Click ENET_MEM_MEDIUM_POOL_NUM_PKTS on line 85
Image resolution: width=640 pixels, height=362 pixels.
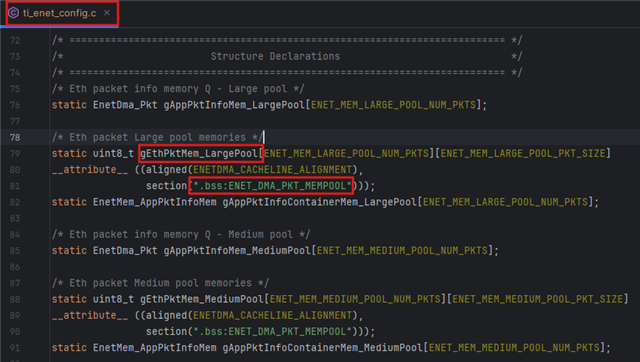click(402, 251)
